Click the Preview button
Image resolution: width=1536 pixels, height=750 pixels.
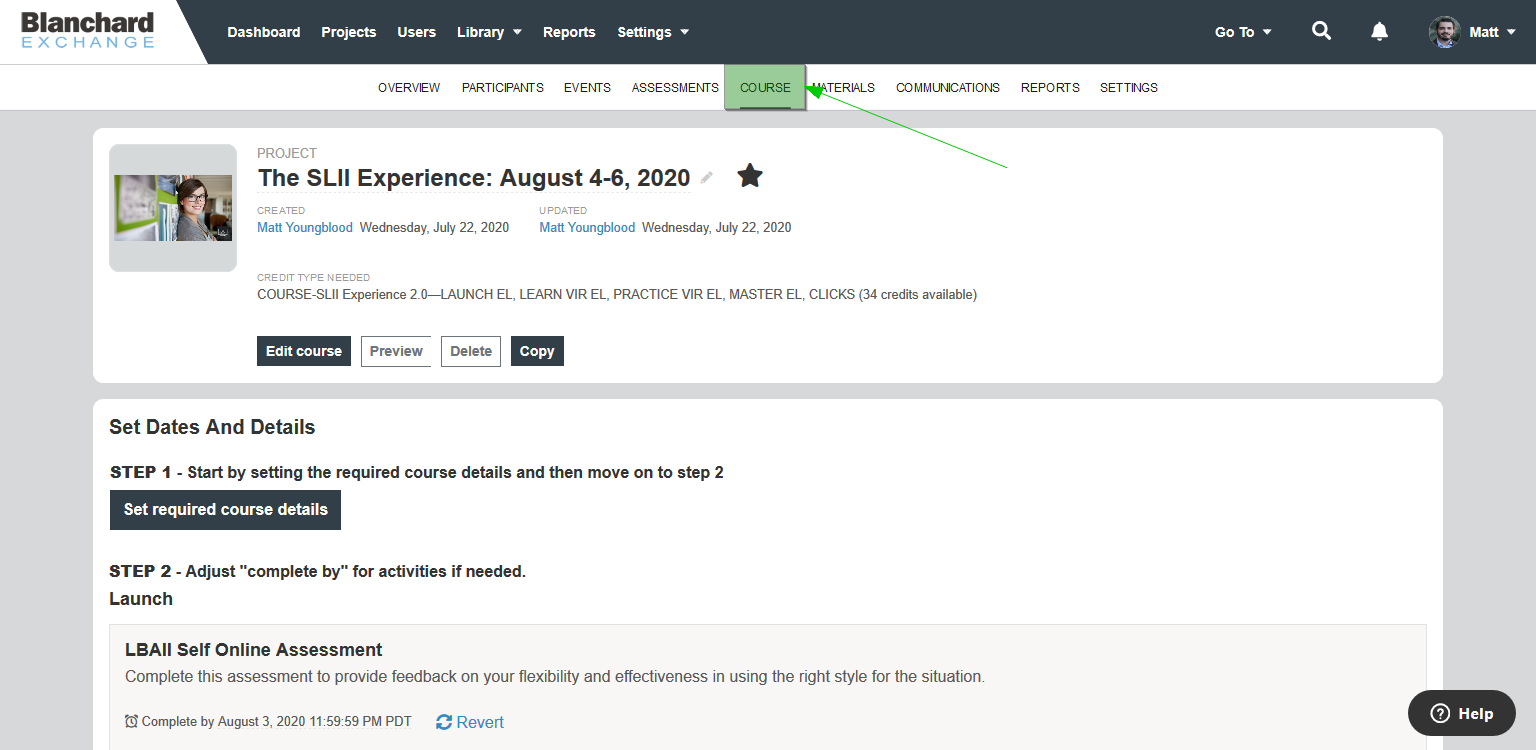[396, 351]
